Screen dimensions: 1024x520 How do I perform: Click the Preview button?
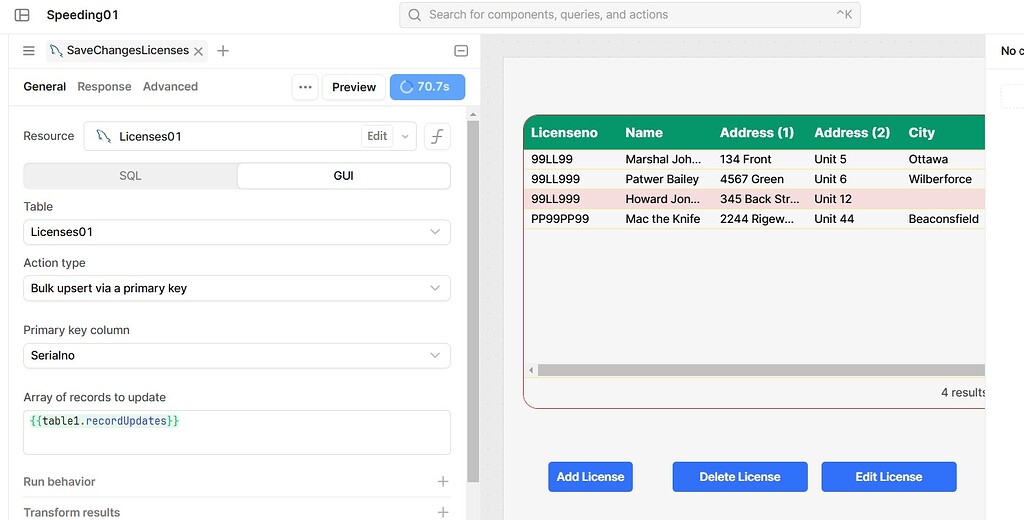coord(354,87)
